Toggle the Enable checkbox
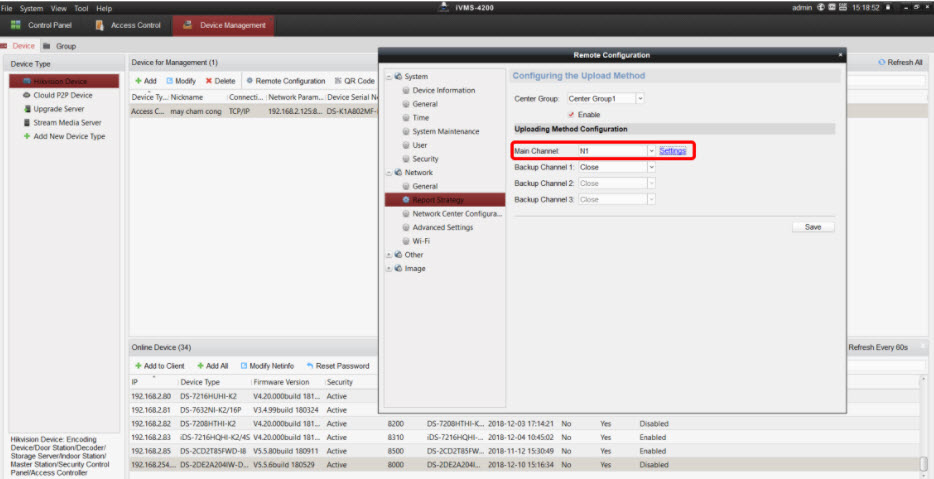Image resolution: width=934 pixels, height=479 pixels. (571, 115)
